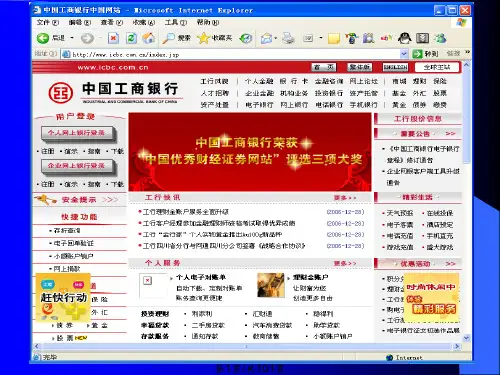Open the Mail button dropdown arrow

275,38
